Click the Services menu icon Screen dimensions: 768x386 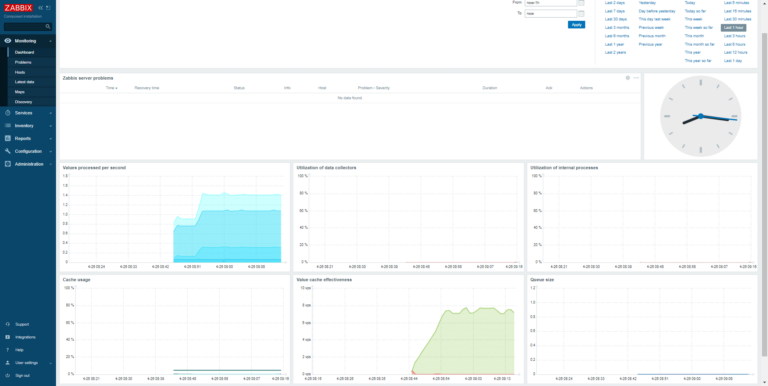click(x=8, y=113)
